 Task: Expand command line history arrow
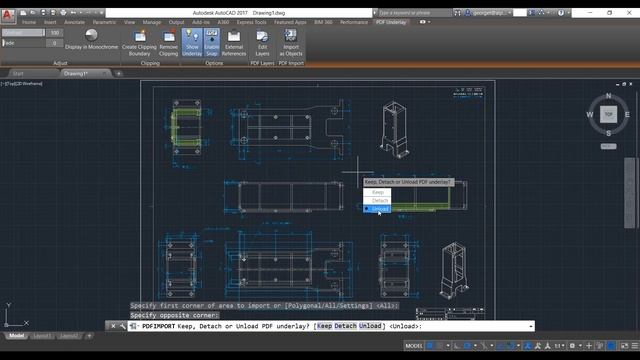click(x=531, y=326)
